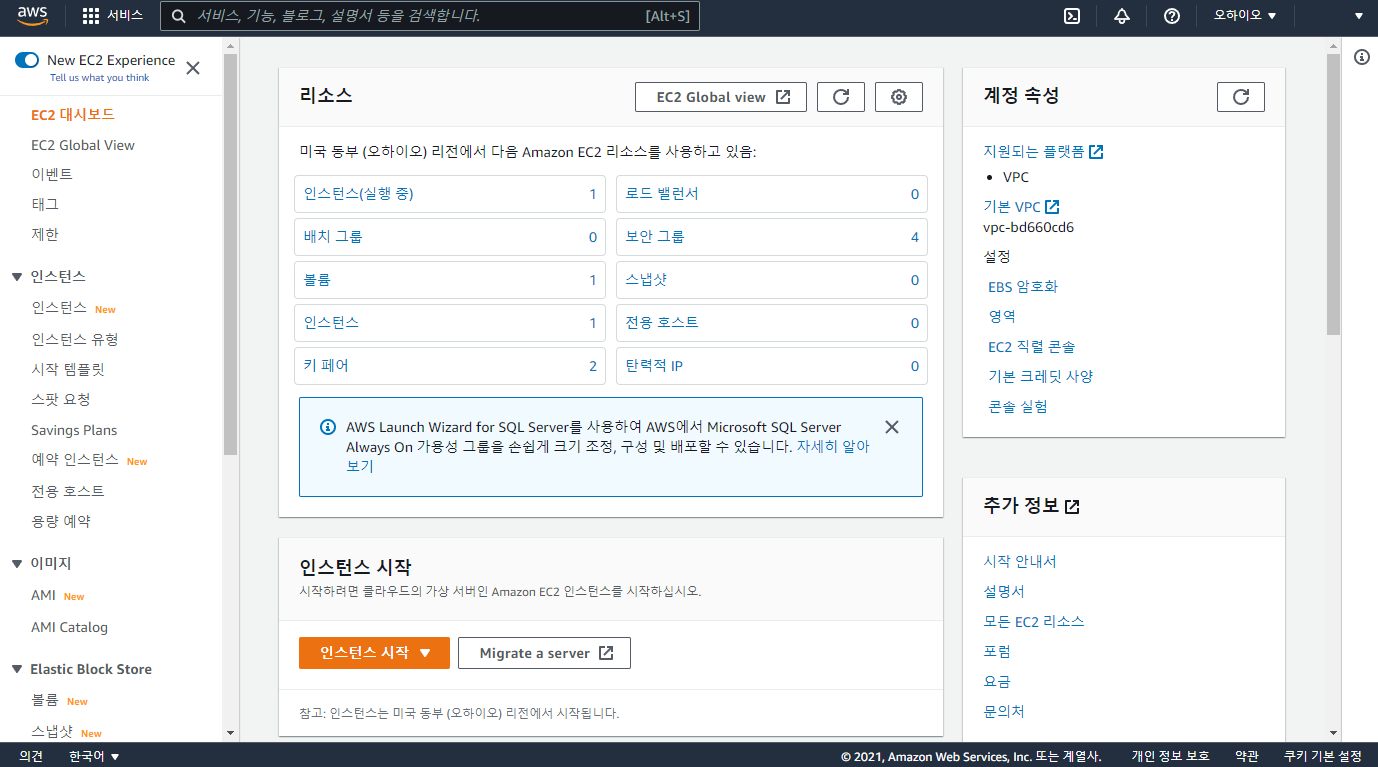Open EC2 직렬 콘솔 setting
Screen dimensions: 1378x767
1032,347
